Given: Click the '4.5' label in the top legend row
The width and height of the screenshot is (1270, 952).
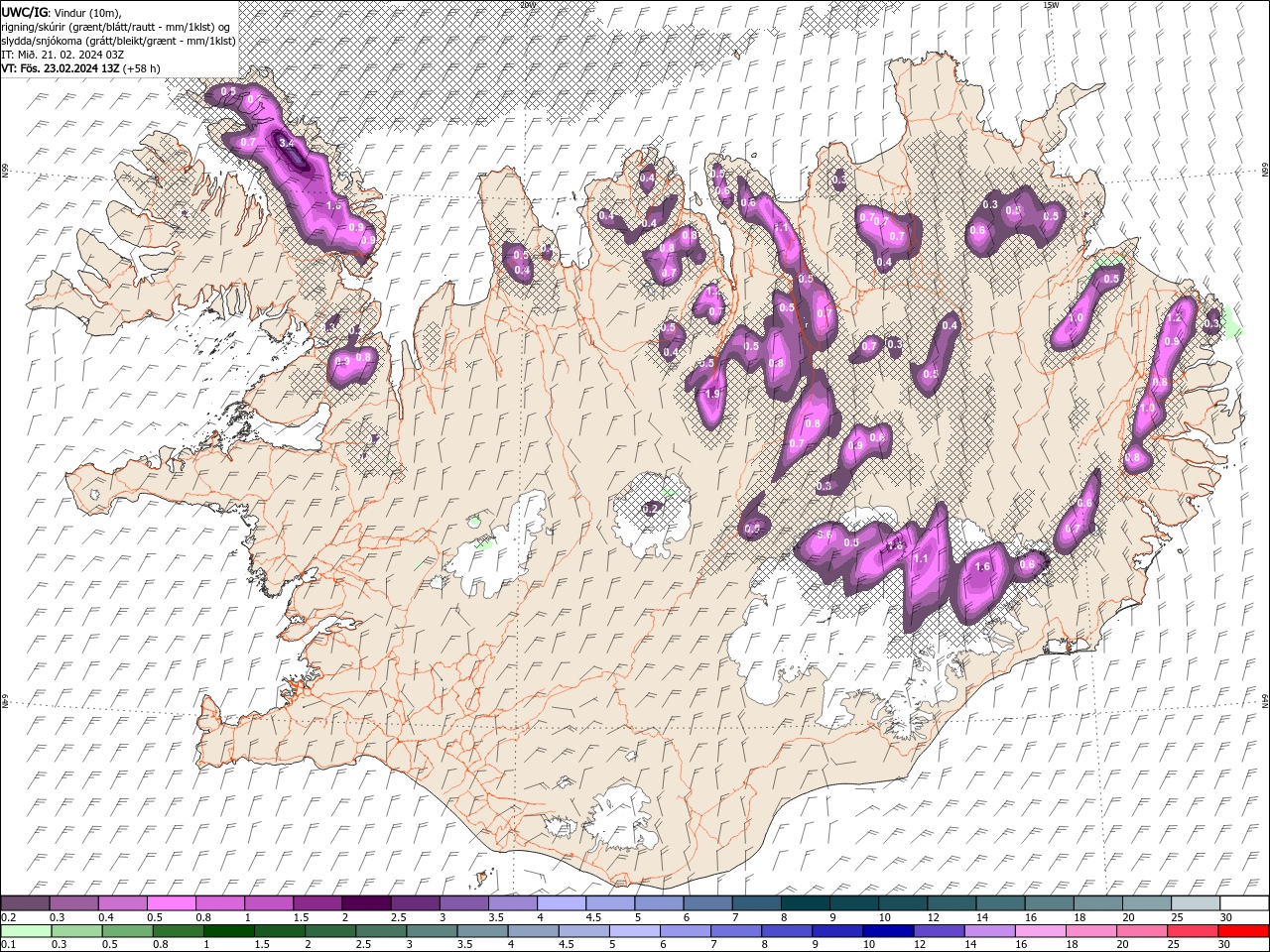Looking at the screenshot, I should pyautogui.click(x=593, y=917).
